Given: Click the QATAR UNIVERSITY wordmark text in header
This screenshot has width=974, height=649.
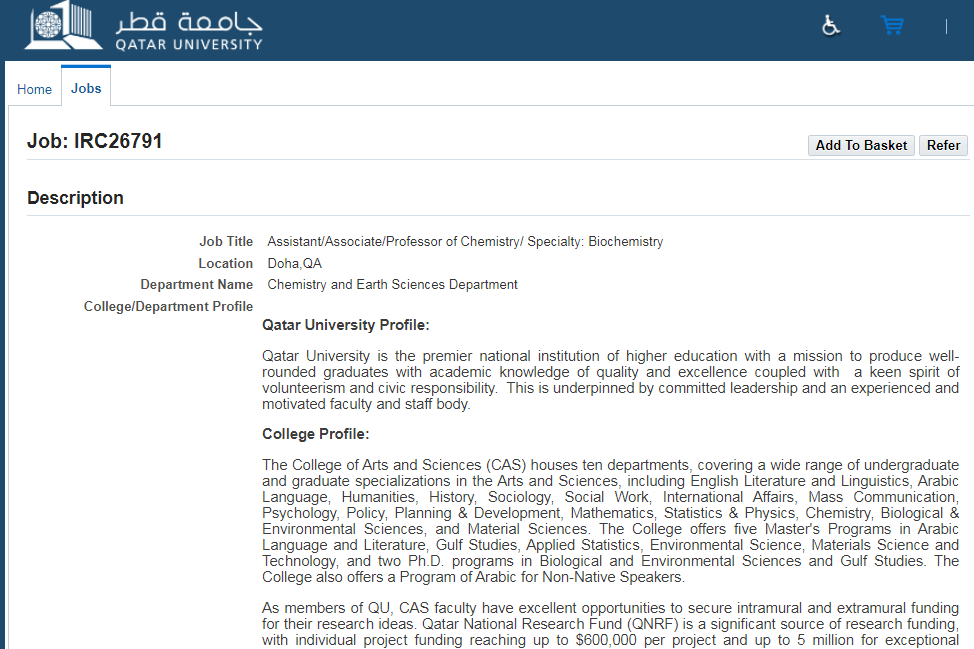Looking at the screenshot, I should click(188, 44).
